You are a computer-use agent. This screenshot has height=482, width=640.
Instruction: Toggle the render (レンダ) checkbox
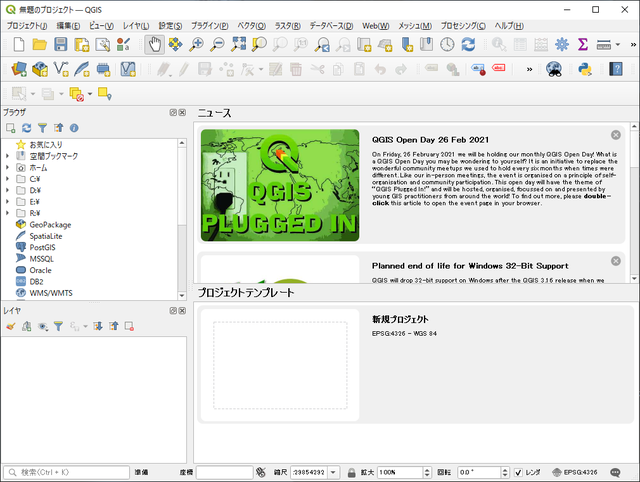pyautogui.click(x=518, y=472)
